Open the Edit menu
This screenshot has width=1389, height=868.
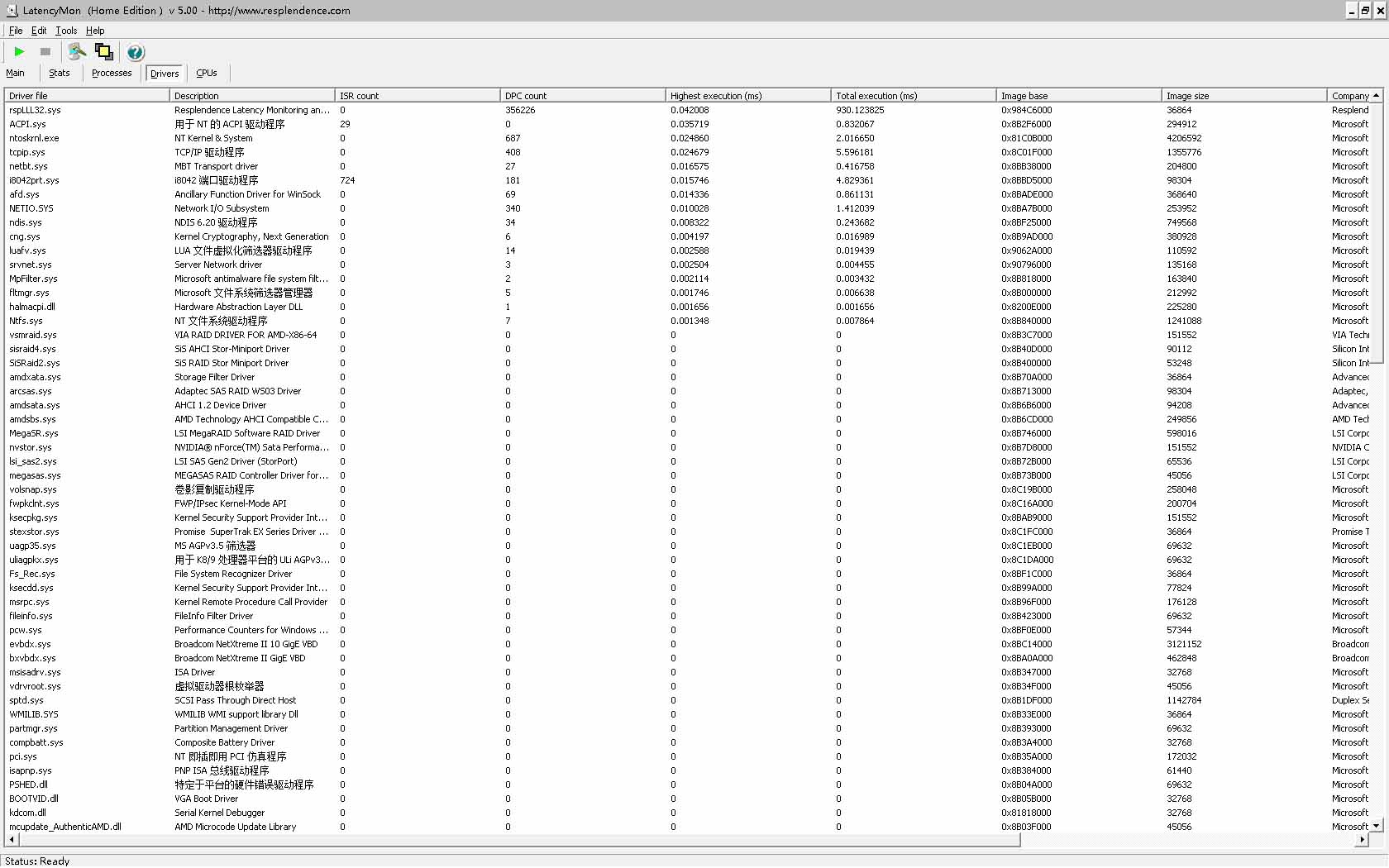39,31
